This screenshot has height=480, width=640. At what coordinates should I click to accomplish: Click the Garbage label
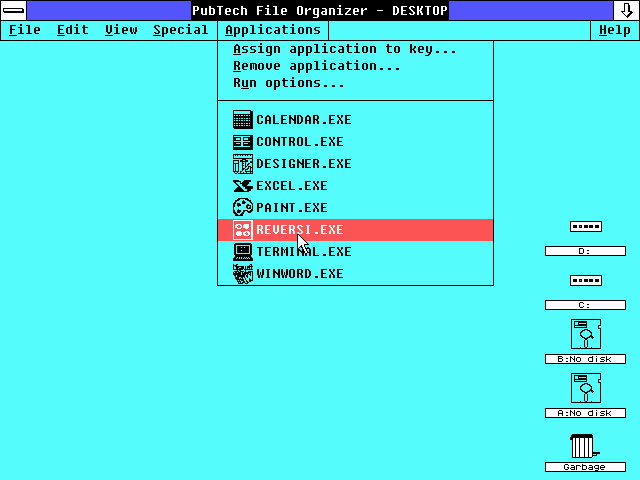coord(585,467)
